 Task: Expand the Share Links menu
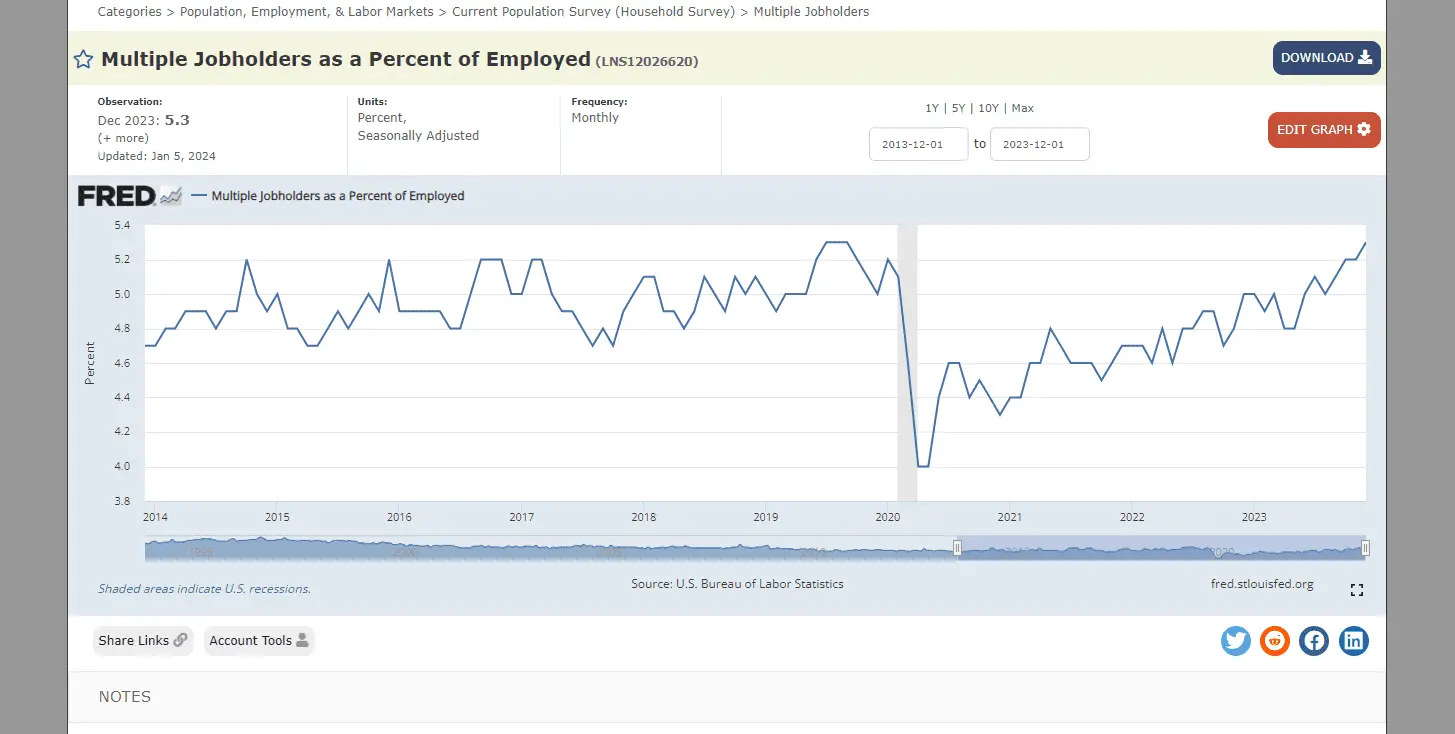tap(143, 641)
